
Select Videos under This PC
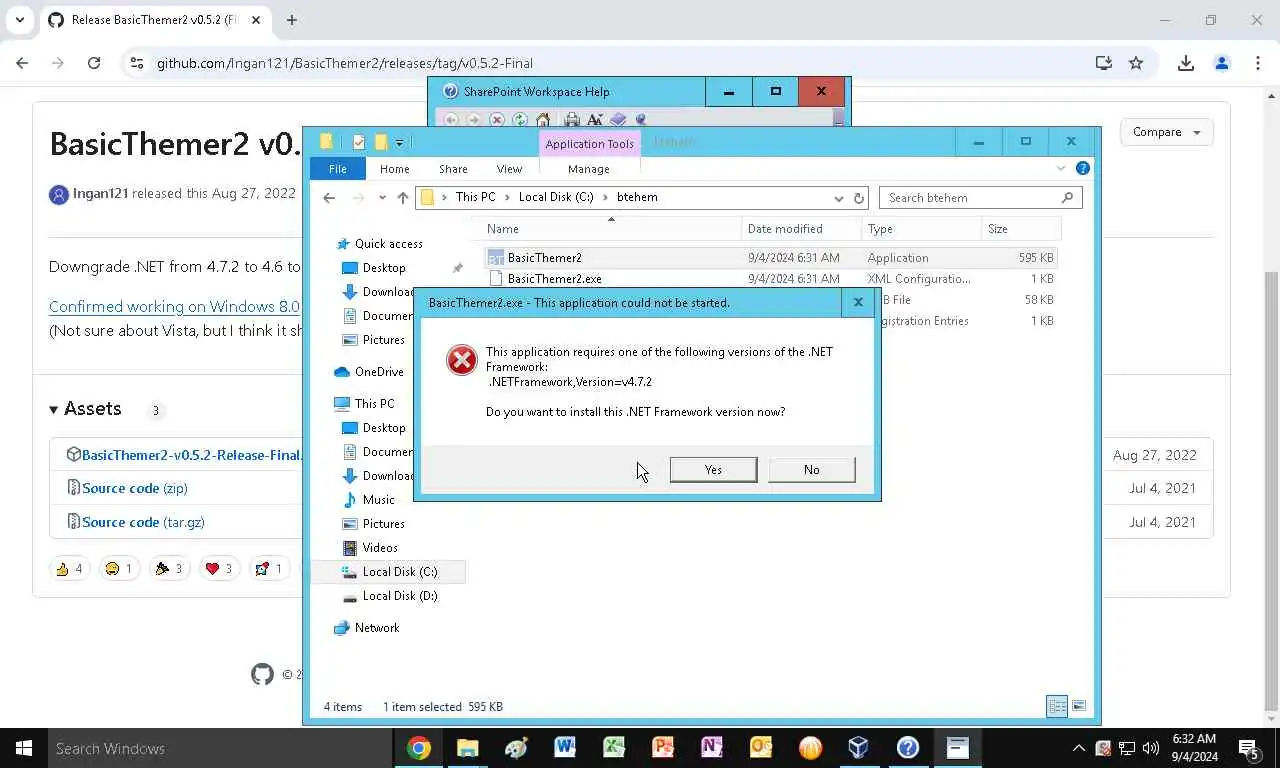[x=380, y=548]
